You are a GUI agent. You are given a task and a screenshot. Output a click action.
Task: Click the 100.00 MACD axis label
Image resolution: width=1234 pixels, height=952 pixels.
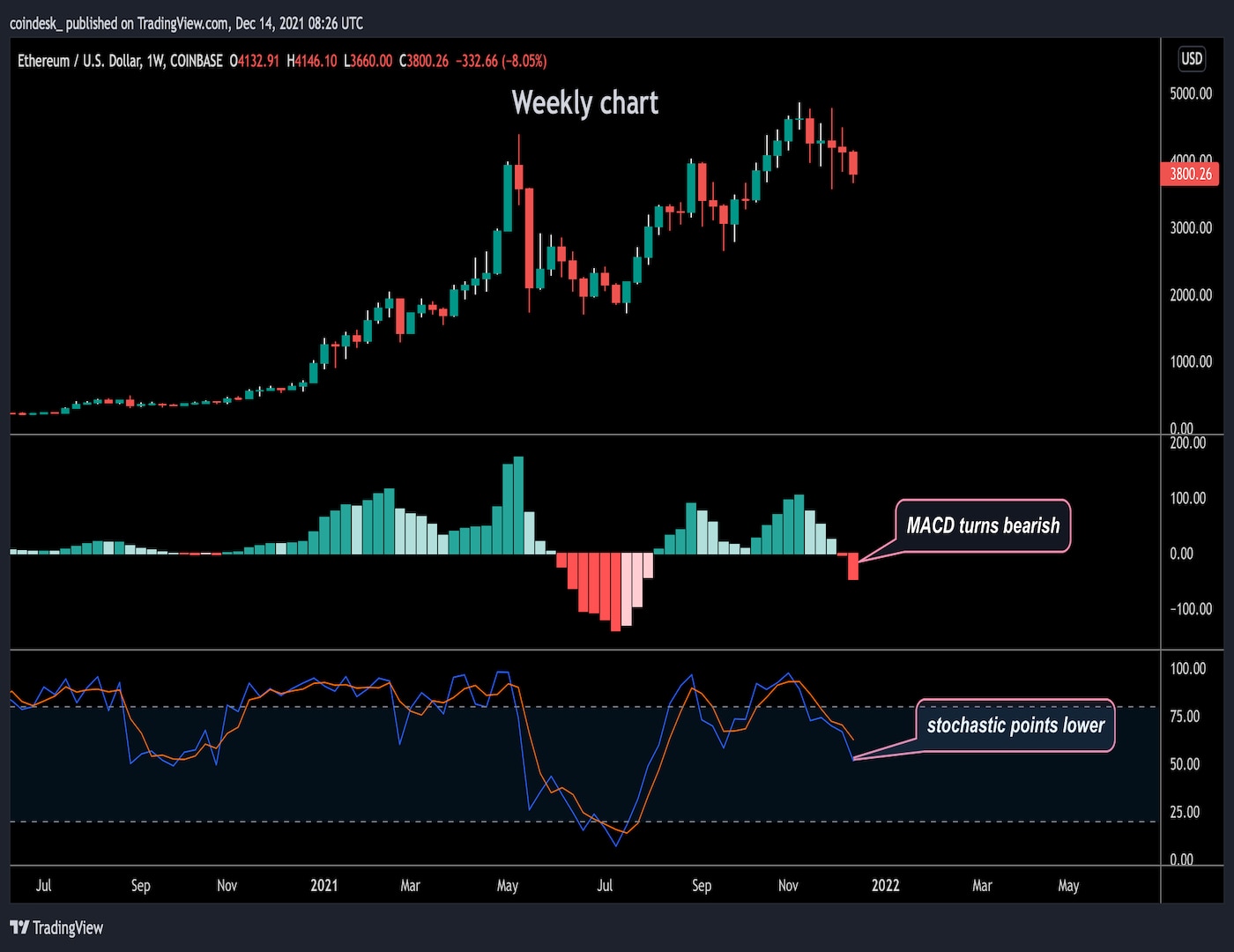pos(1187,498)
